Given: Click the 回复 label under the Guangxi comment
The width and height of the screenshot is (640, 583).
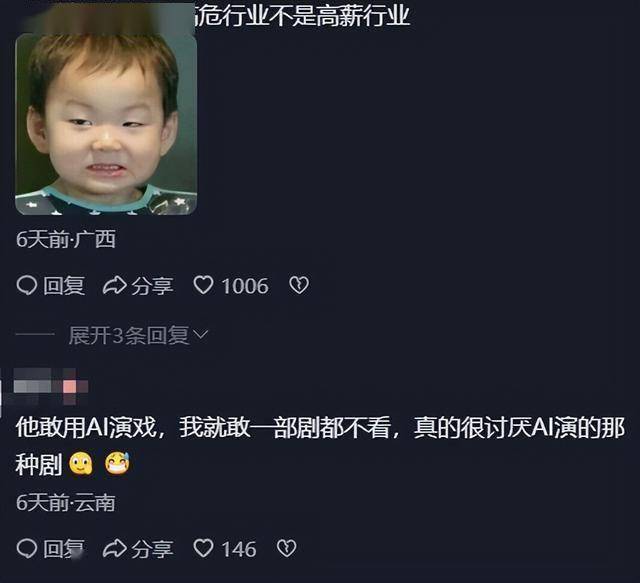Looking at the screenshot, I should (x=64, y=285).
